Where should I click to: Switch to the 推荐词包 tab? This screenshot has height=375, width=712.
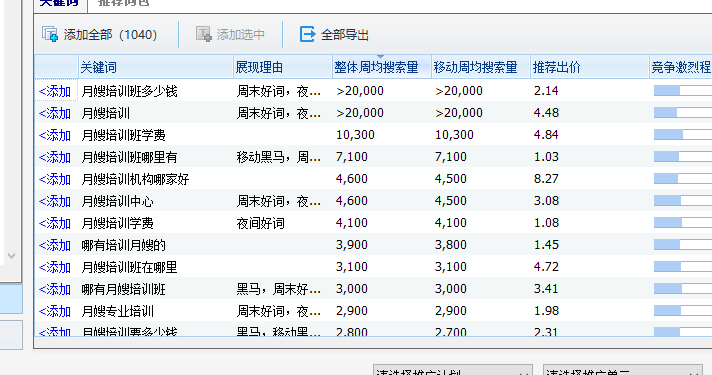tap(124, 3)
